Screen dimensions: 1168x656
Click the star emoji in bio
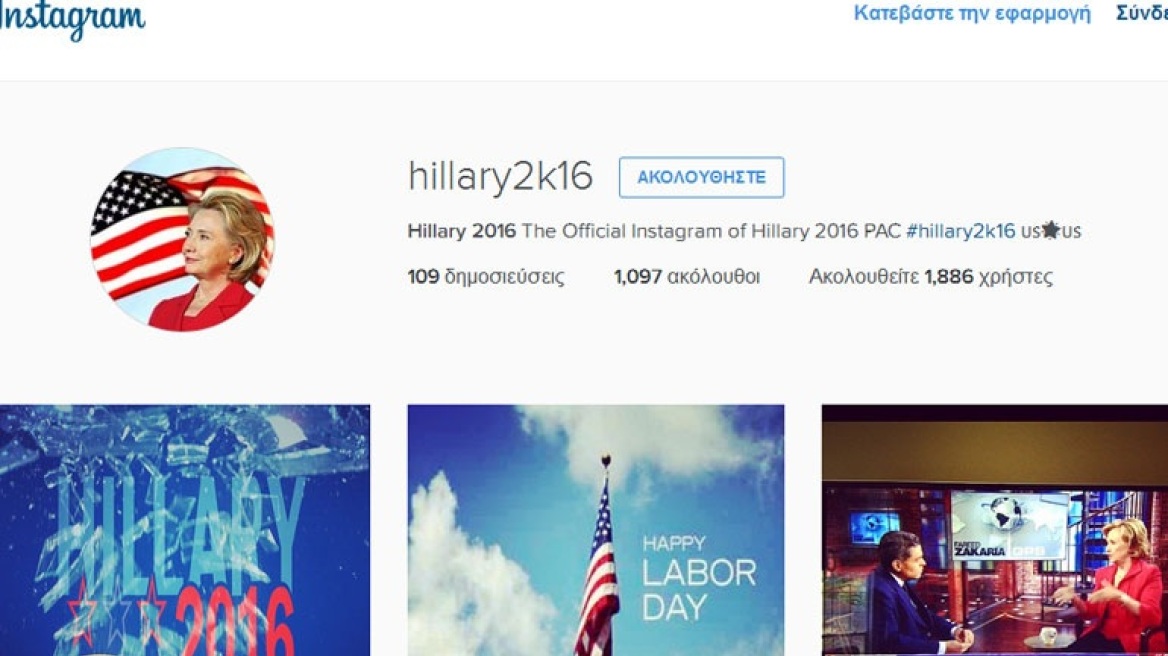click(x=1050, y=231)
